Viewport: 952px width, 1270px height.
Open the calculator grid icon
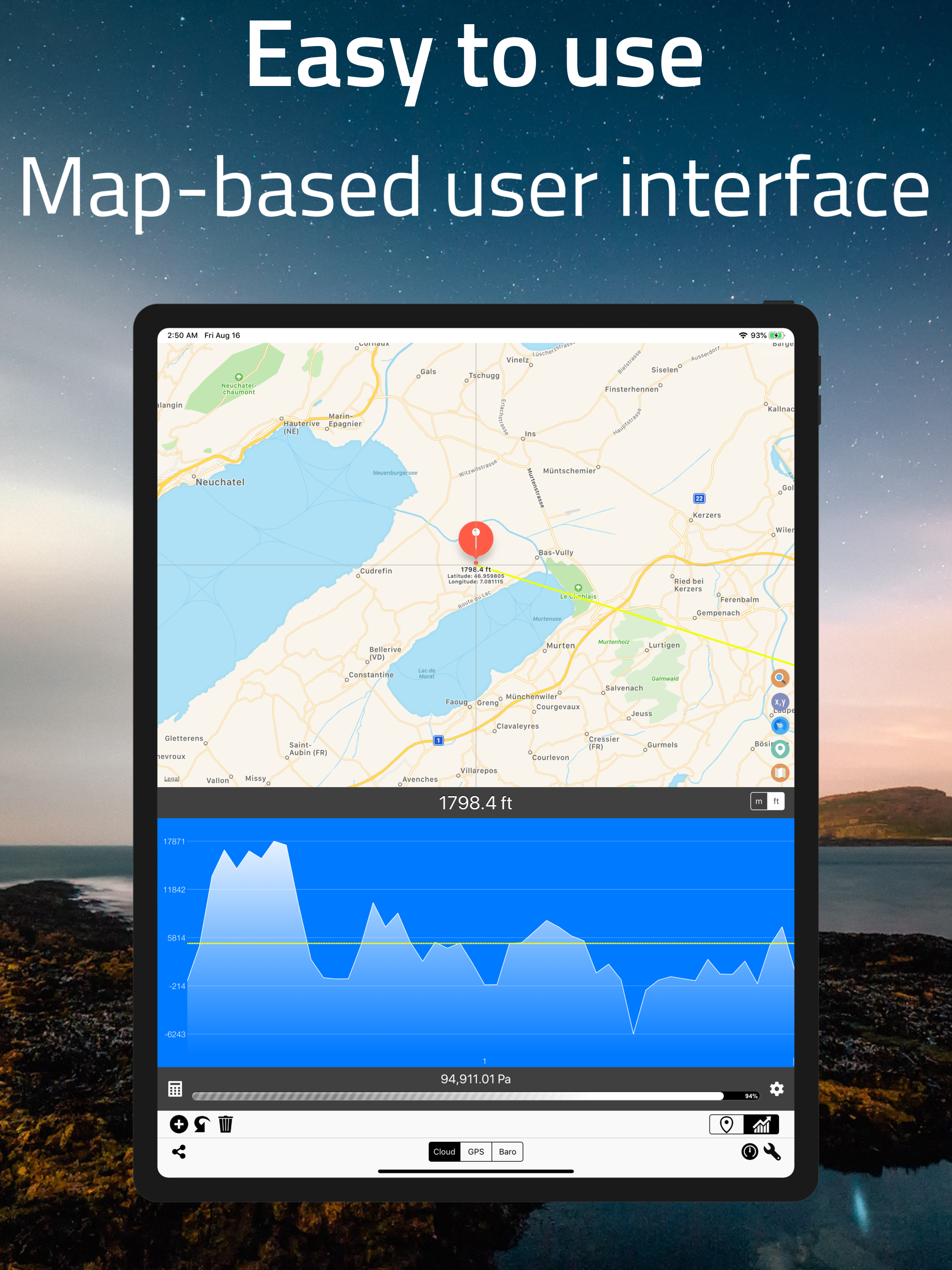coord(175,1089)
